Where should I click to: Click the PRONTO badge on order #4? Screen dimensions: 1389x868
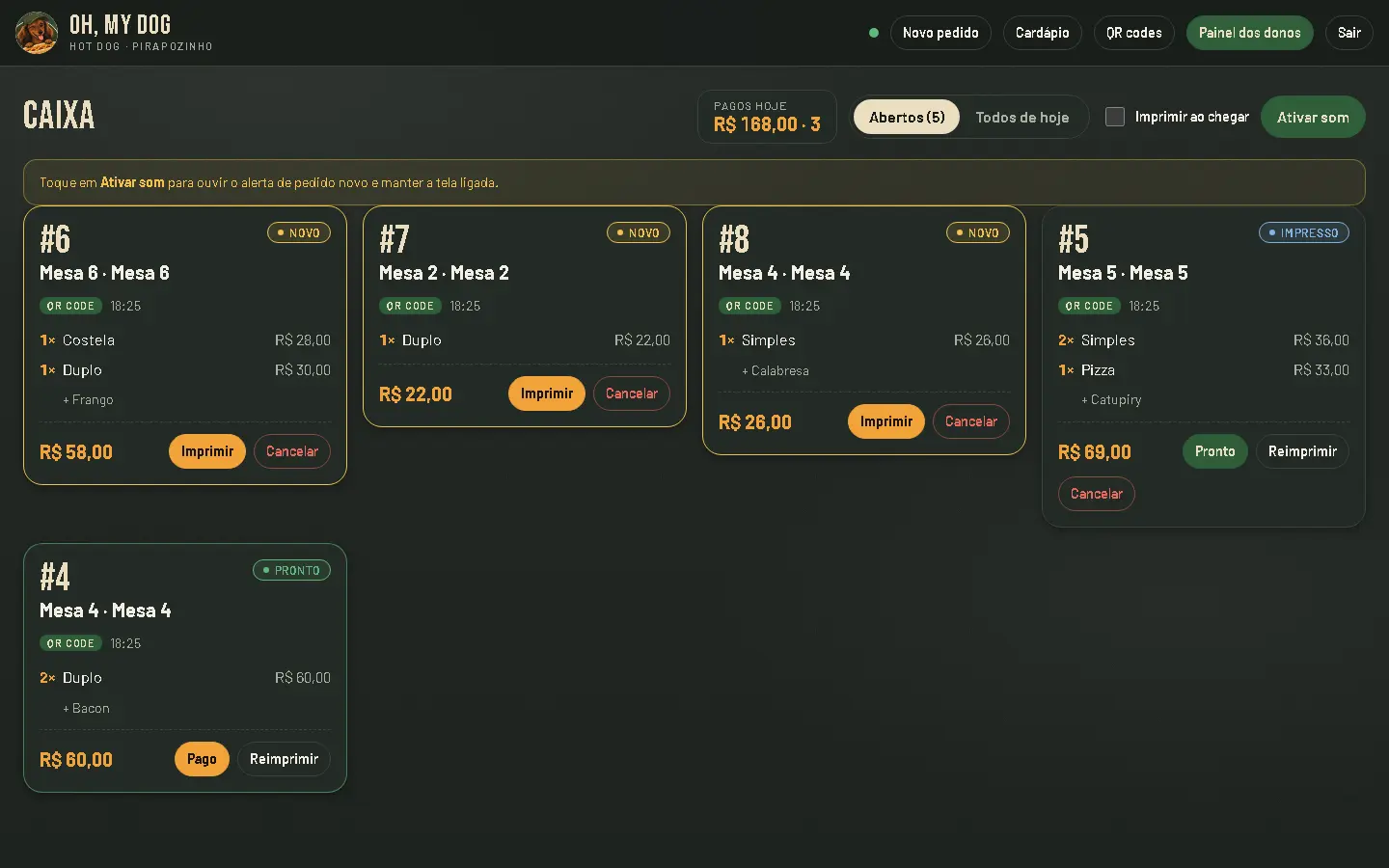coord(291,570)
